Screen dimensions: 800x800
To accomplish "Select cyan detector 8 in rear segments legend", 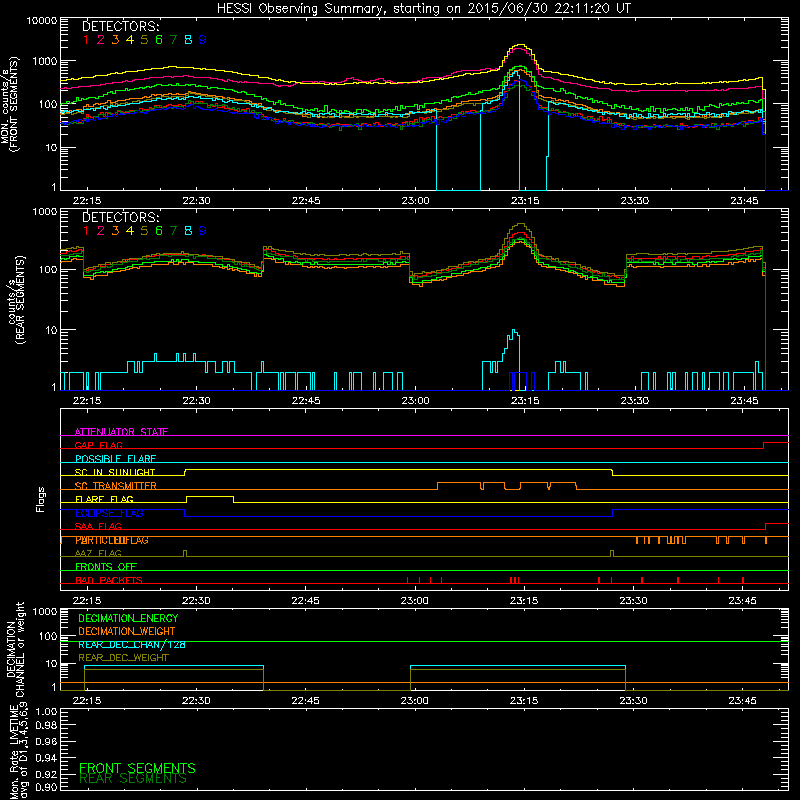I will [x=188, y=231].
